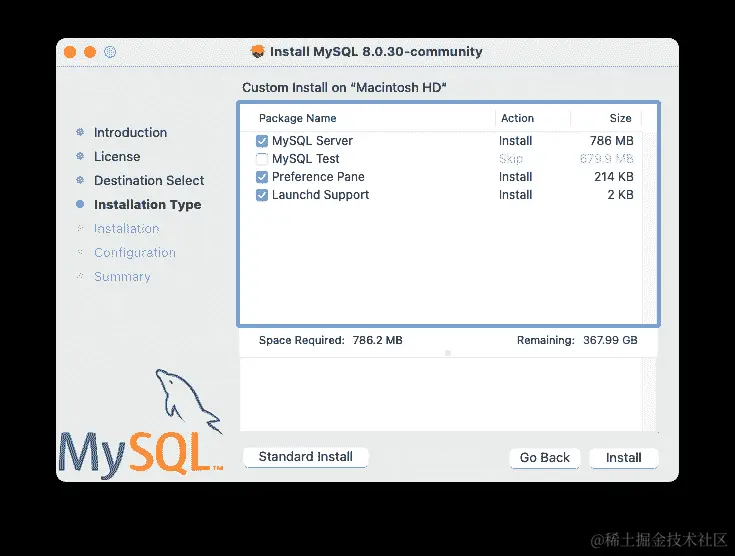
Task: Click the Install action for Preference Pane
Action: pyautogui.click(x=516, y=177)
